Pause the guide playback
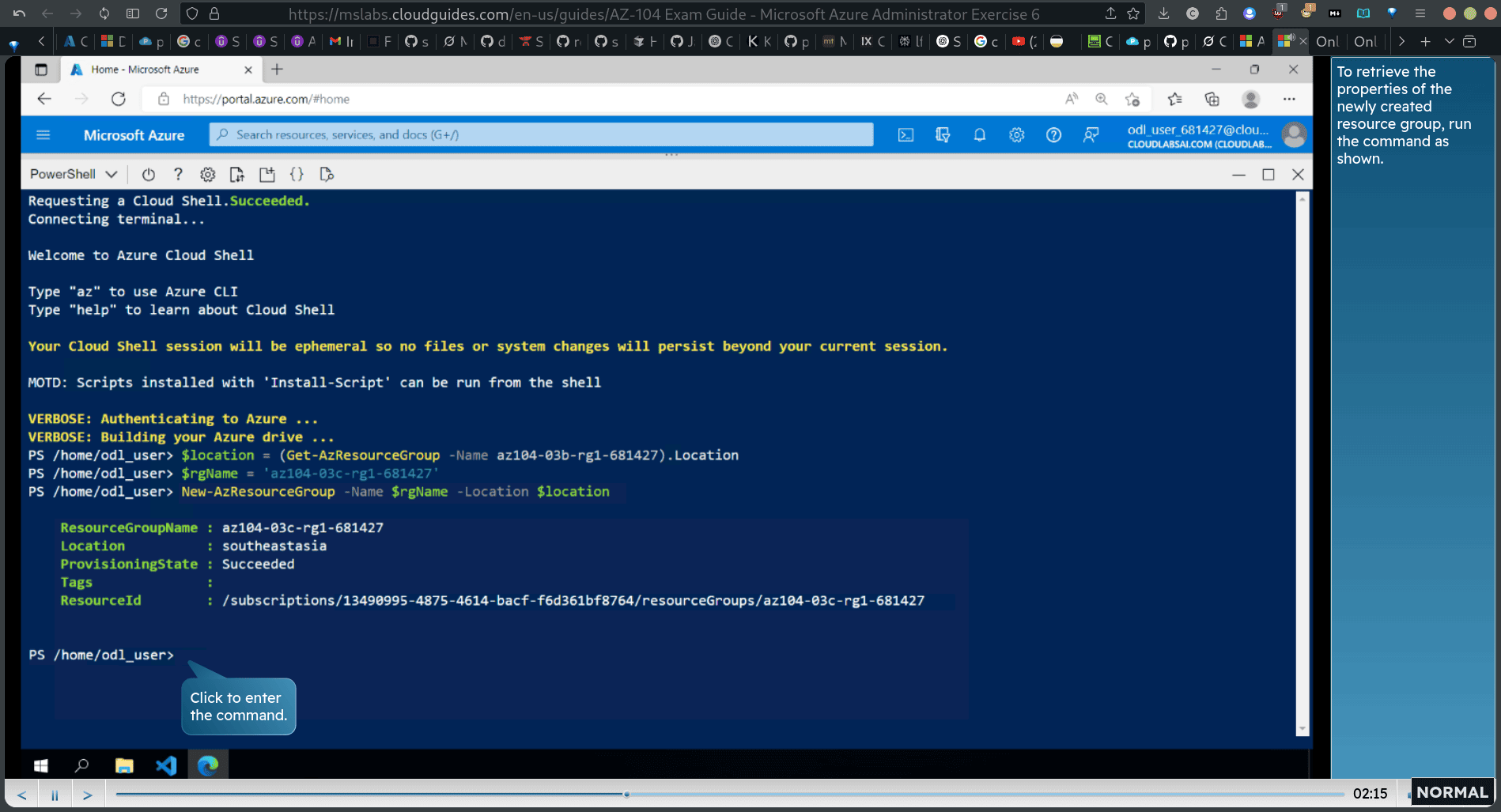 [x=55, y=795]
